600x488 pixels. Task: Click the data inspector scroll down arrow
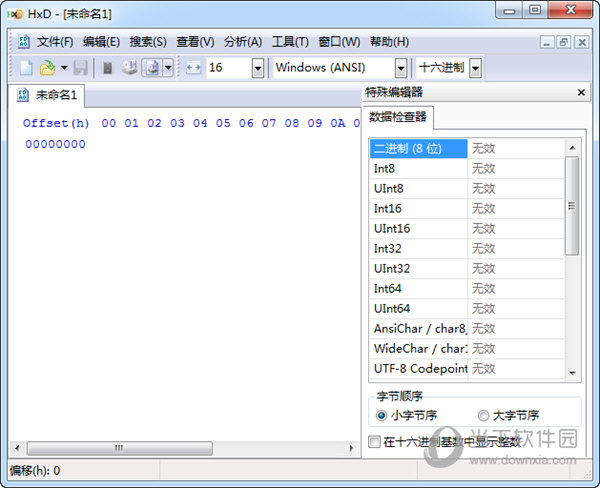coord(572,372)
